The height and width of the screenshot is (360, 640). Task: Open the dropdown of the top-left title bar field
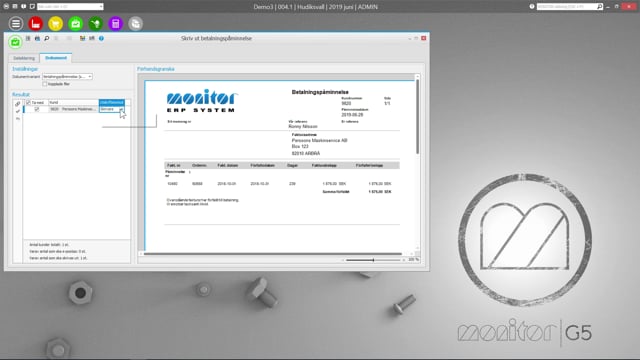[x=101, y=7]
